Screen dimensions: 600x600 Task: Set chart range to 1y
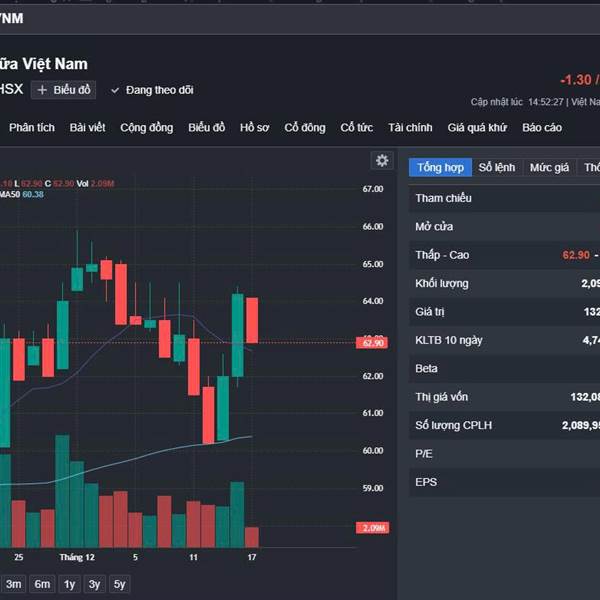(x=69, y=584)
